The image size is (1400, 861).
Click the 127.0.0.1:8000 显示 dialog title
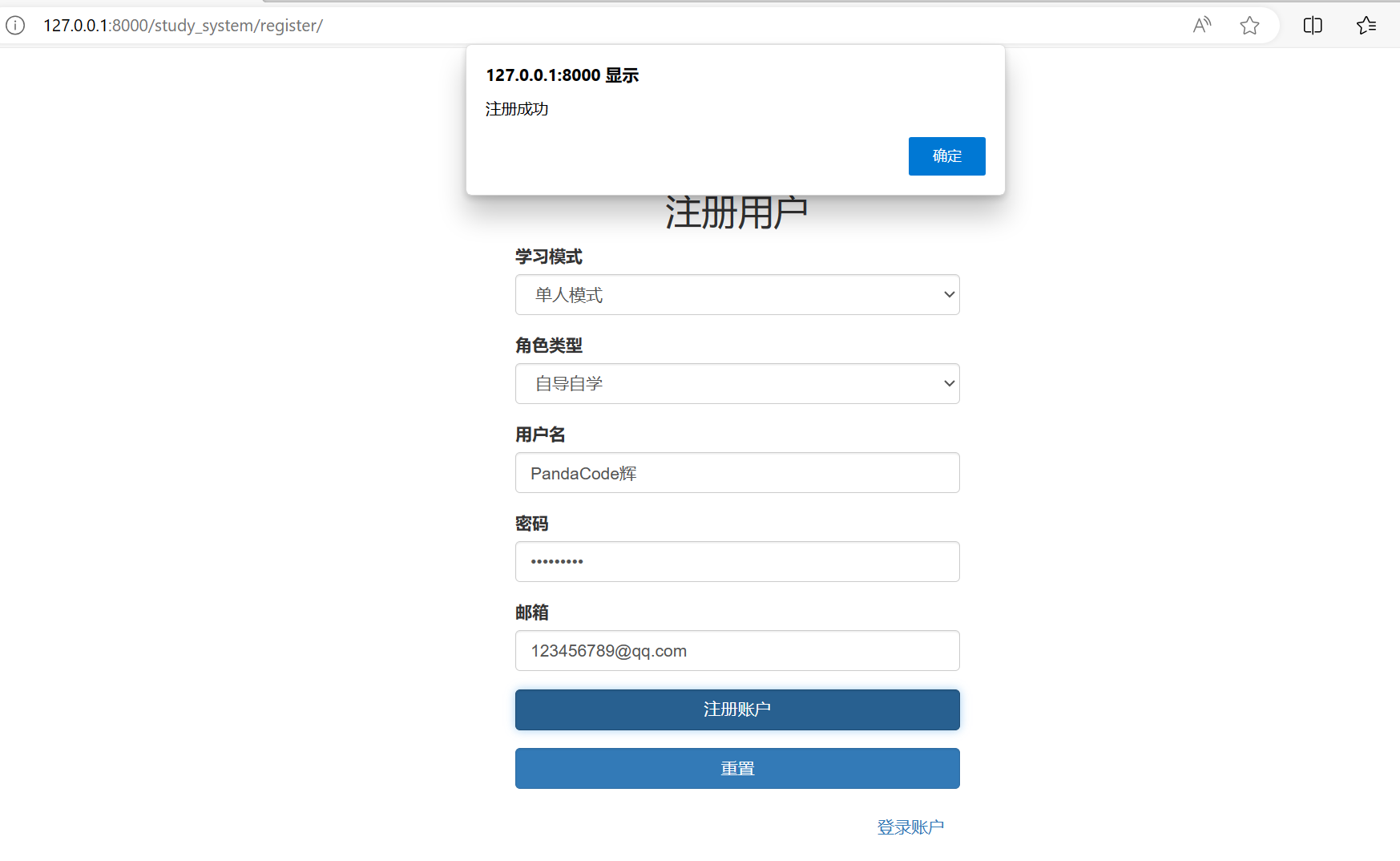563,75
